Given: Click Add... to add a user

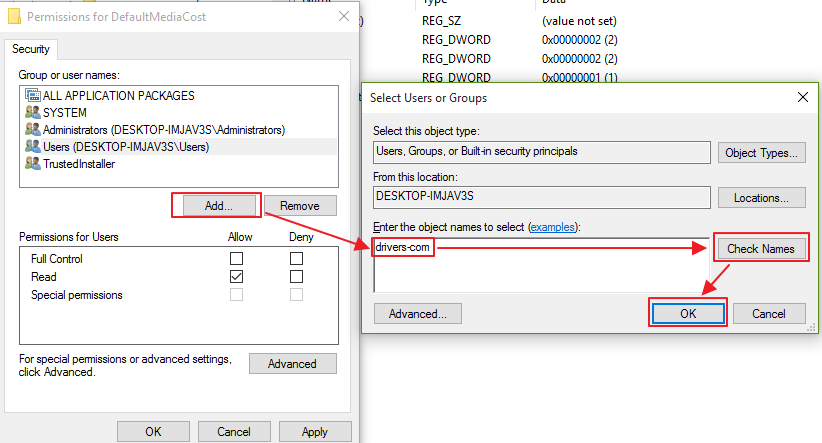Looking at the screenshot, I should 219,206.
